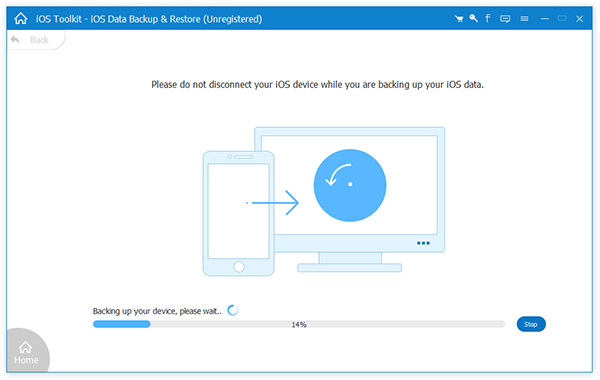Open the hamburger menu icon
Viewport: 600px width, 380px height.
[x=525, y=18]
